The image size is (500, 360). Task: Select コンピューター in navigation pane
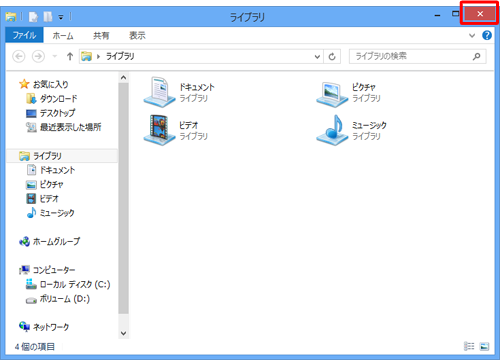pyautogui.click(x=47, y=270)
